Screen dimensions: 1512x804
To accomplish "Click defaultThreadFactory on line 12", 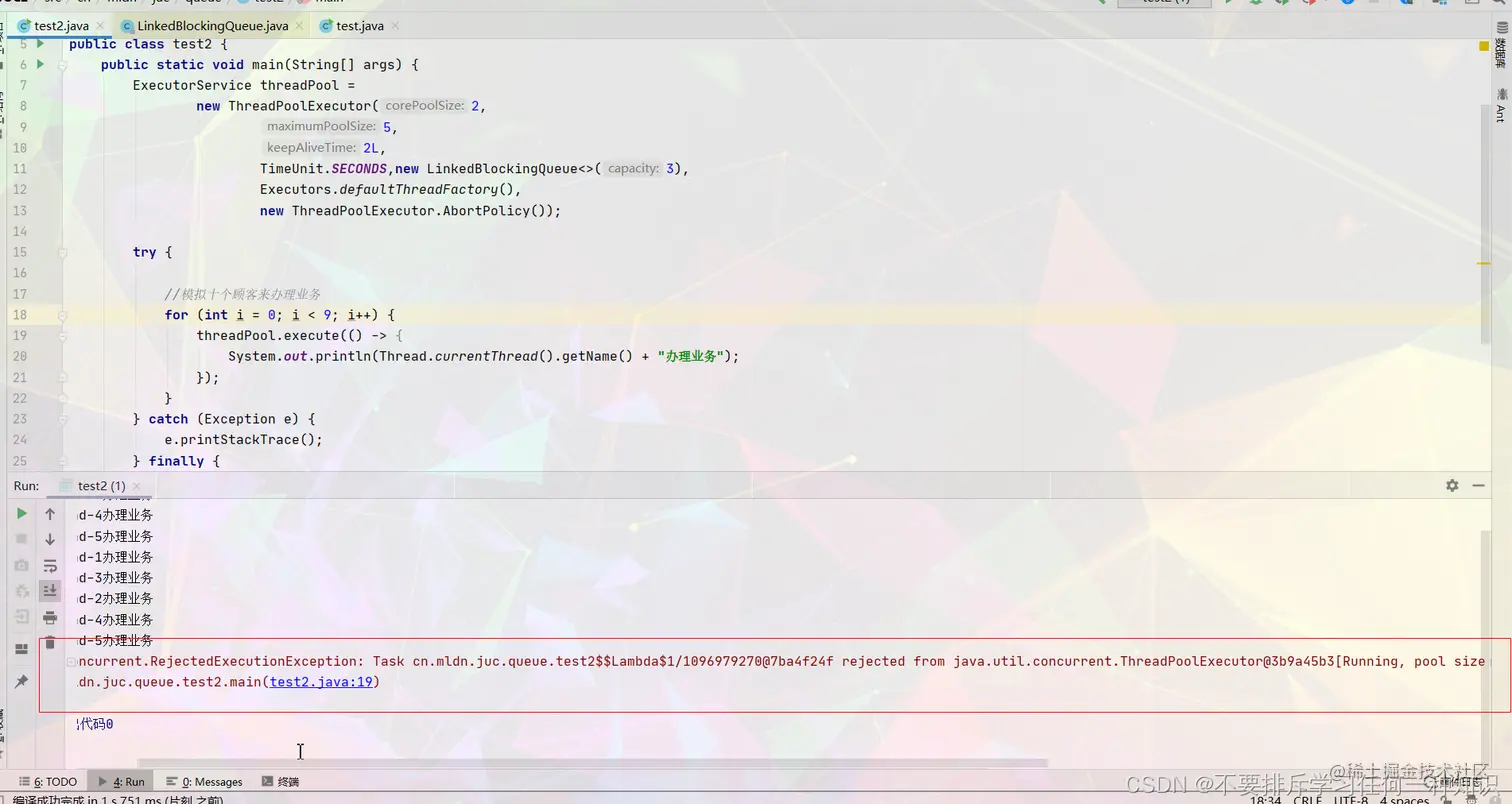I will pos(419,189).
